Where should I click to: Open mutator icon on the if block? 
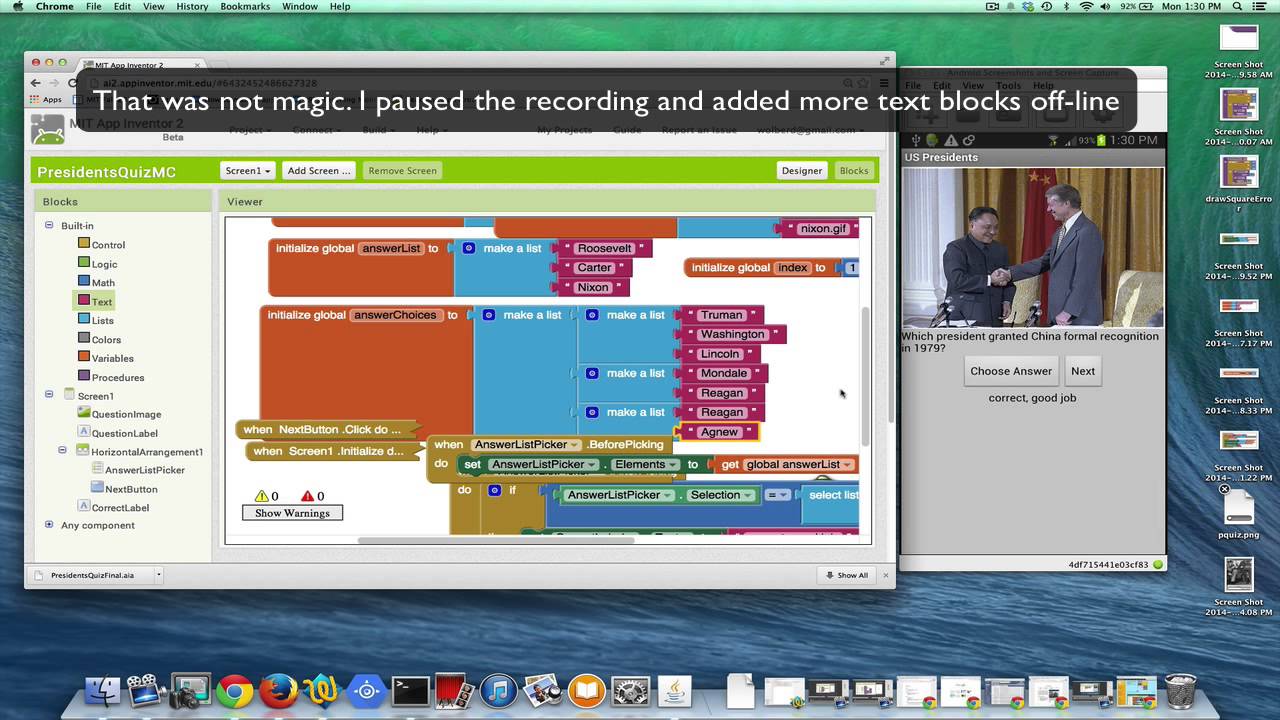494,490
